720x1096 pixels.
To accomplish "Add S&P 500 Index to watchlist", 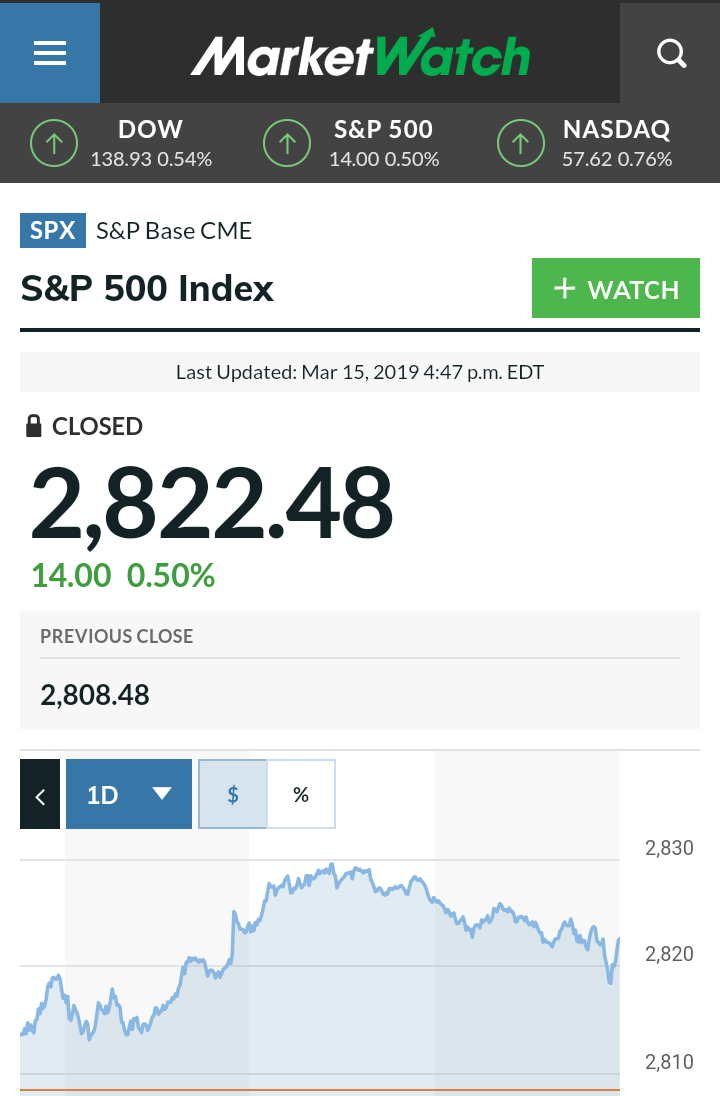I will [x=616, y=288].
